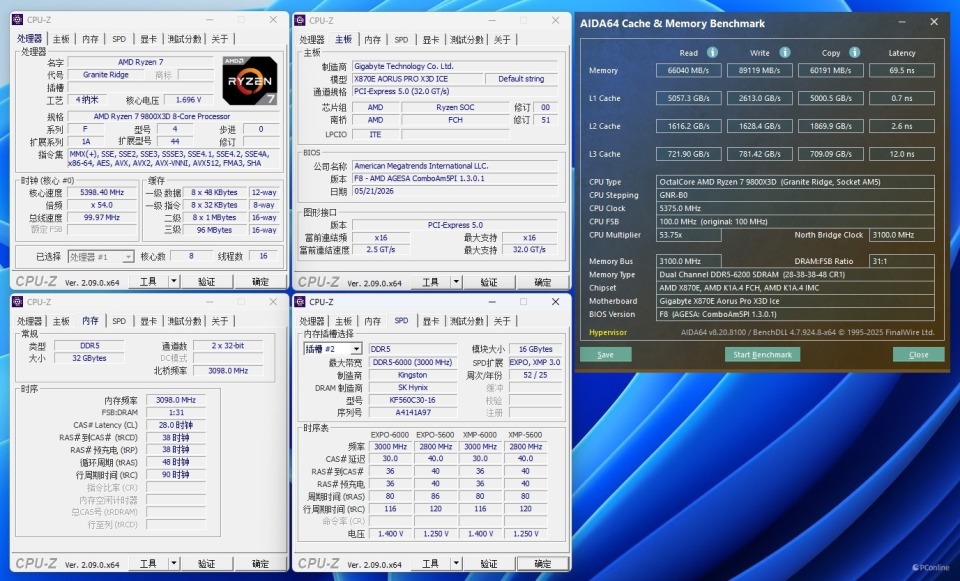
Task: Click Save button in AIDA64
Action: [x=606, y=354]
